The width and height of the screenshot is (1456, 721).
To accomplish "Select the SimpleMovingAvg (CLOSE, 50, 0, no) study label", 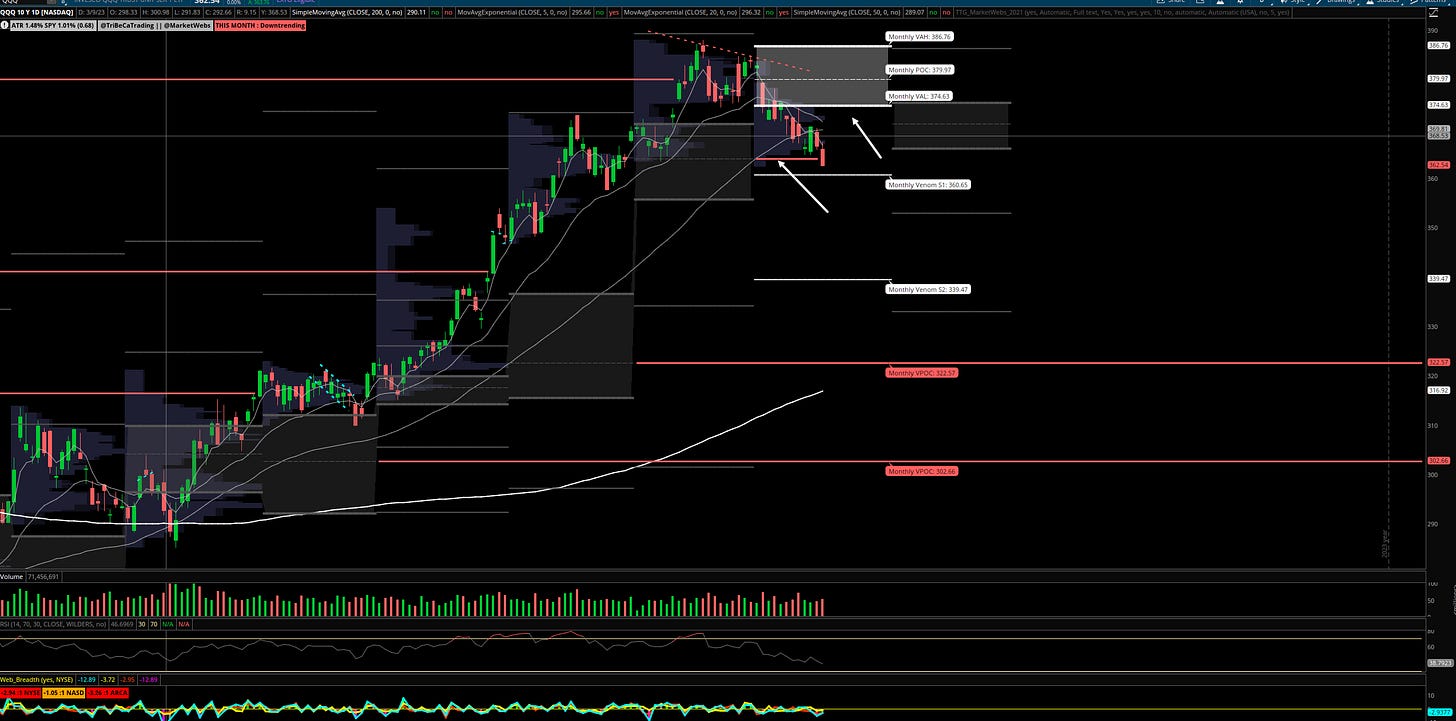I will (x=847, y=12).
